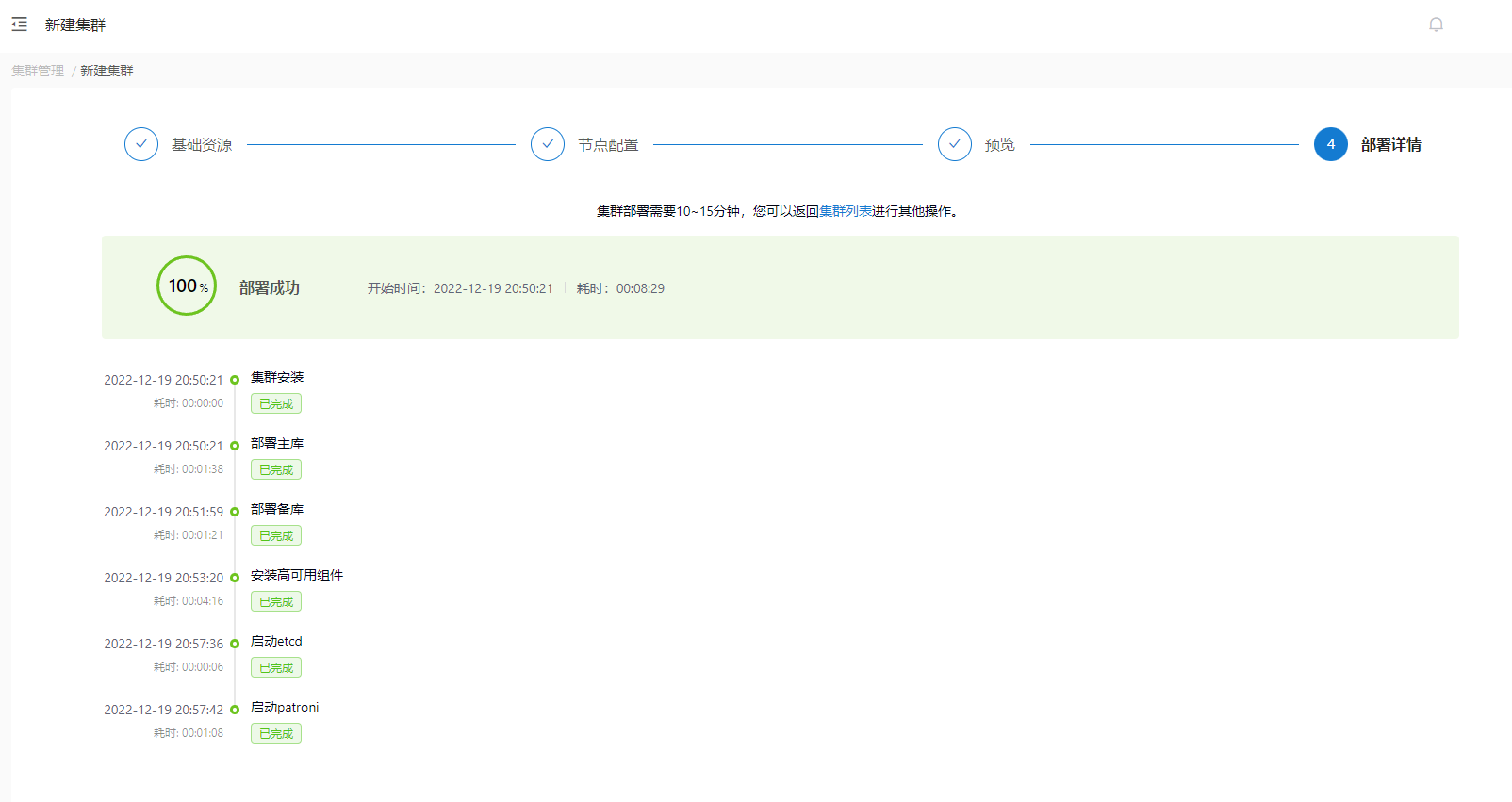The image size is (1512, 802).
Task: Click the 2022-12-19 20:57:42 timestamp
Action: pyautogui.click(x=163, y=710)
